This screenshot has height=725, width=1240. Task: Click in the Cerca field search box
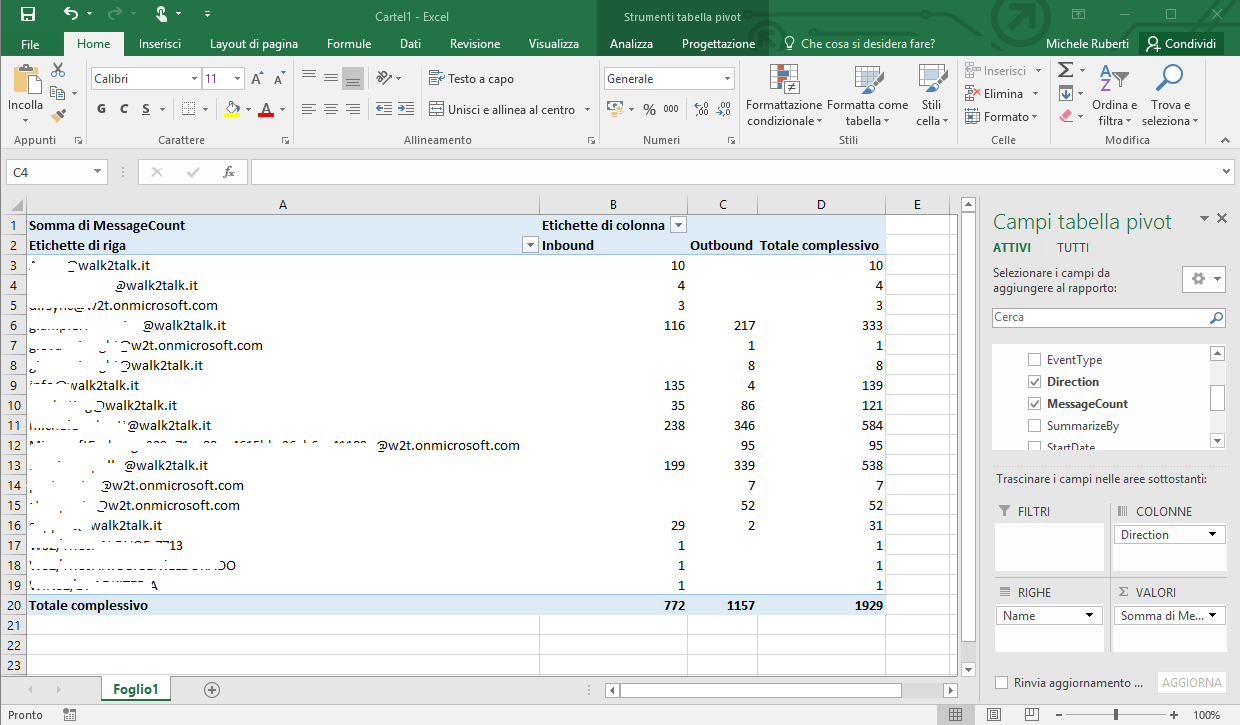coord(1109,318)
